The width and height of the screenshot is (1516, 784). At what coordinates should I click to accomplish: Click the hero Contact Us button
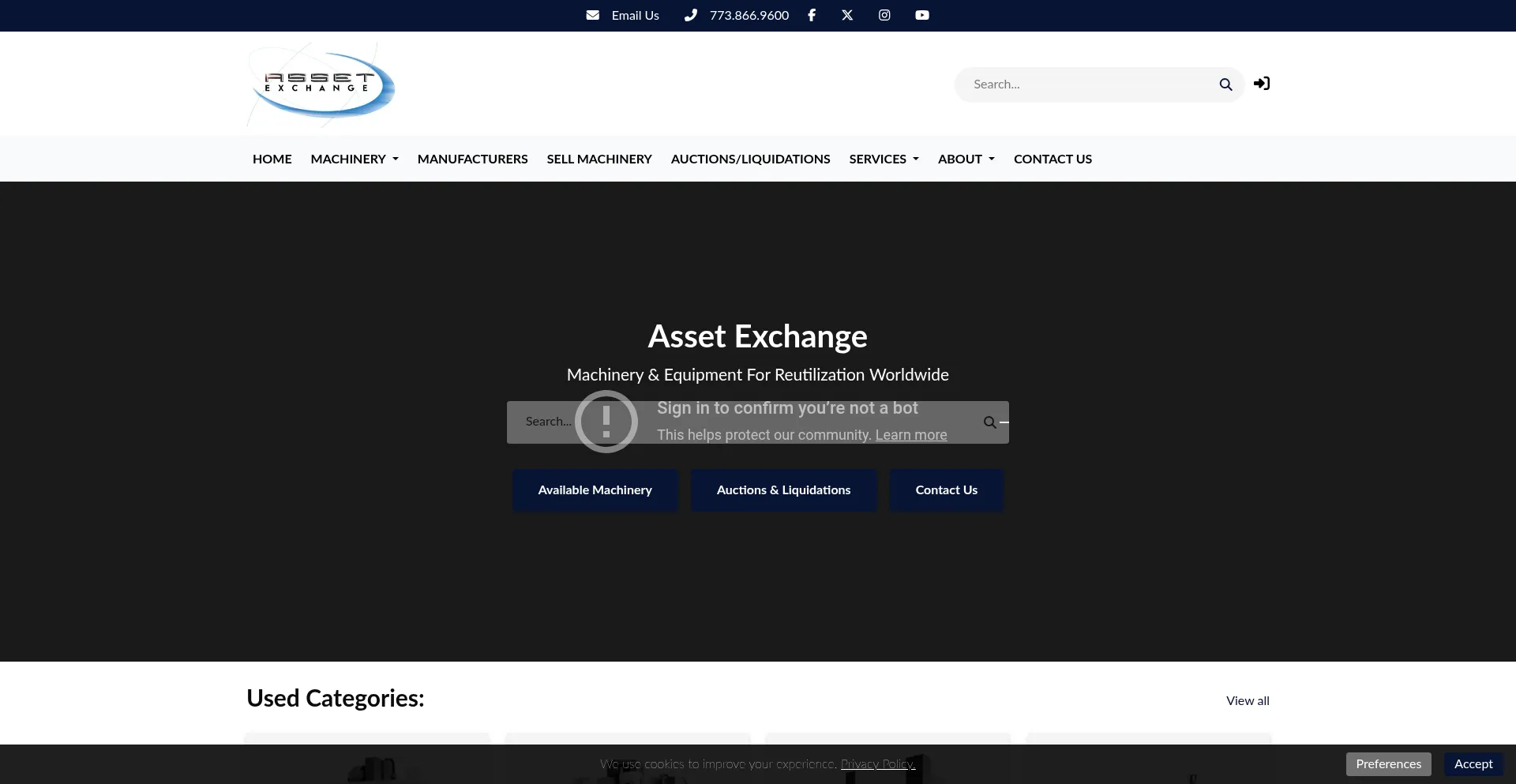pyautogui.click(x=946, y=490)
